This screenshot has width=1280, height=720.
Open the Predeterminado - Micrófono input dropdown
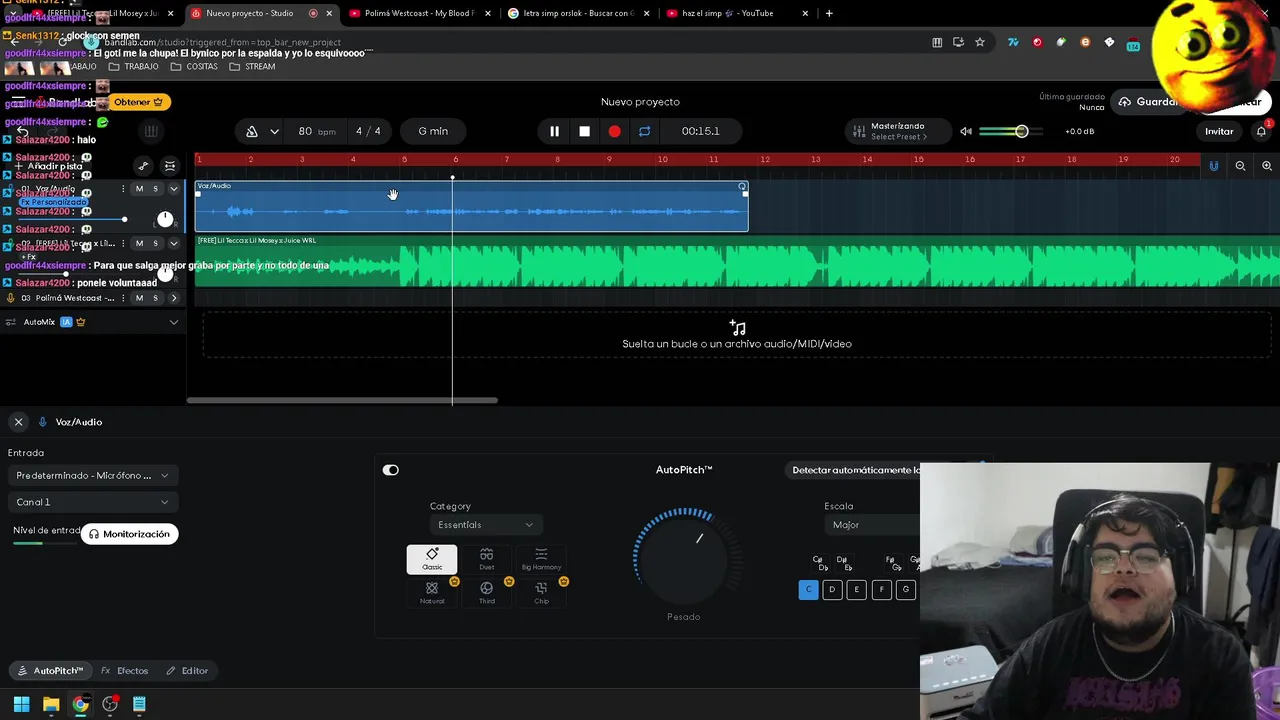pyautogui.click(x=92, y=476)
